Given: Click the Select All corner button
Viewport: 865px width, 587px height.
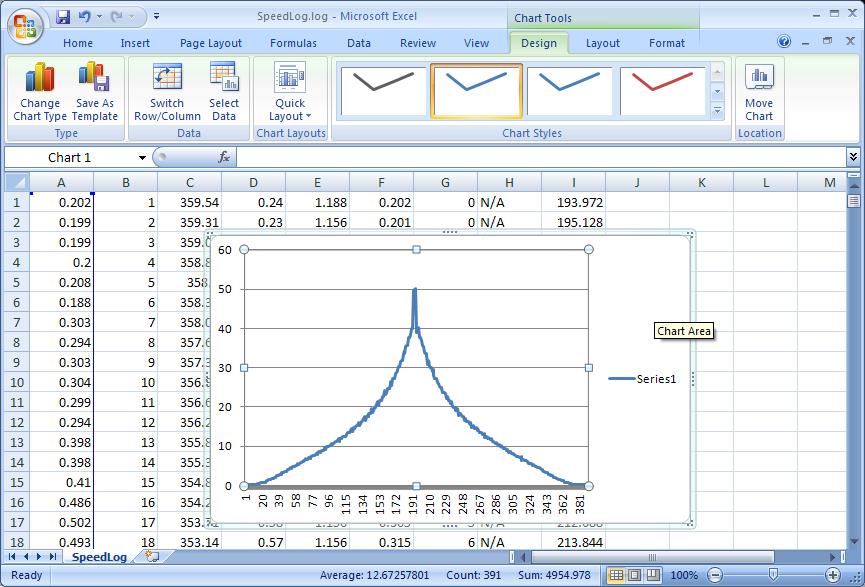Looking at the screenshot, I should (x=17, y=182).
